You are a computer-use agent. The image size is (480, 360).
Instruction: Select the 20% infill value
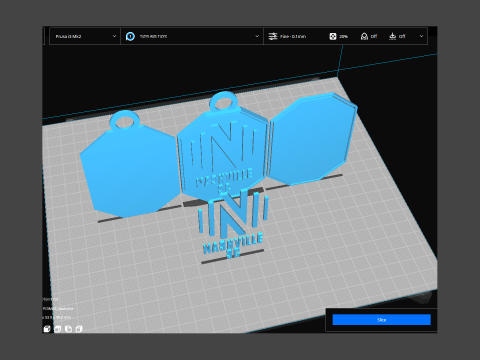[x=343, y=36]
